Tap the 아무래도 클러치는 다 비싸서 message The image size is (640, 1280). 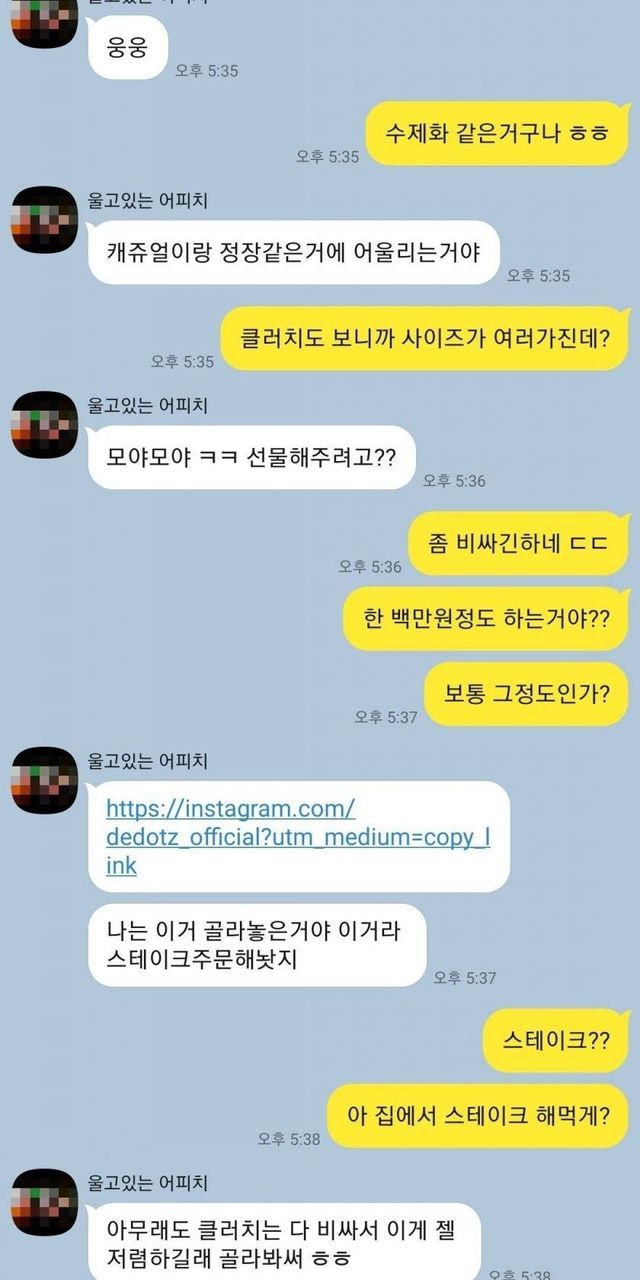284,1241
